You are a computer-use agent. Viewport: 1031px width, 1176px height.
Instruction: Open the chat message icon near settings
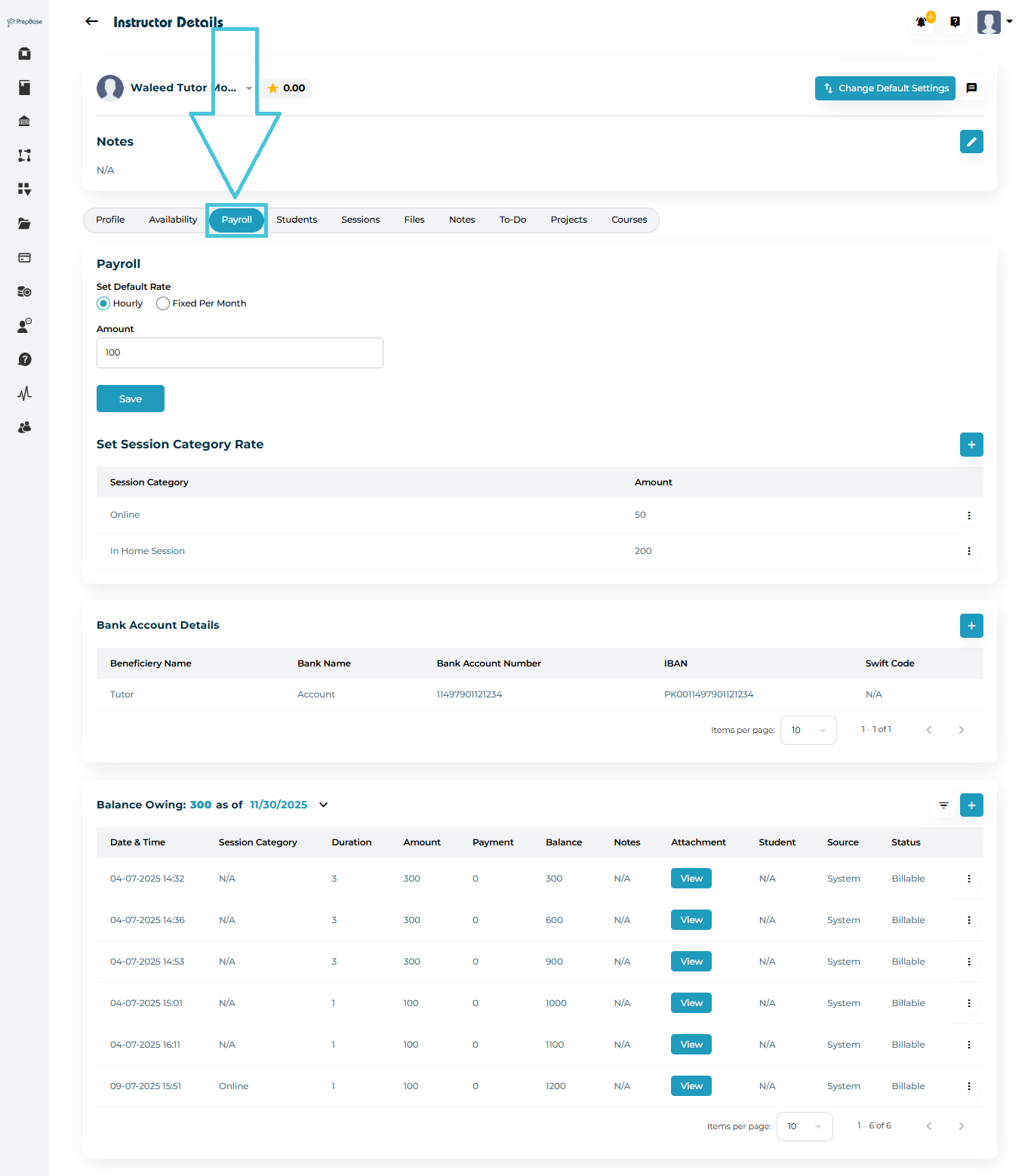(x=972, y=88)
